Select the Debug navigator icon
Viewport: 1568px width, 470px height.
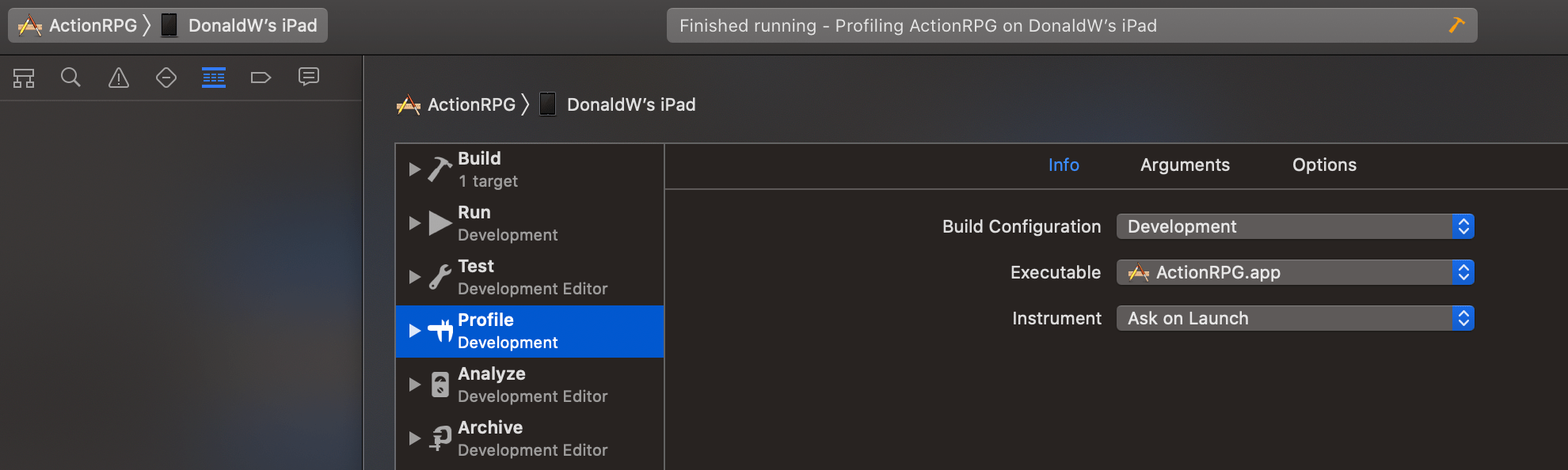click(214, 78)
